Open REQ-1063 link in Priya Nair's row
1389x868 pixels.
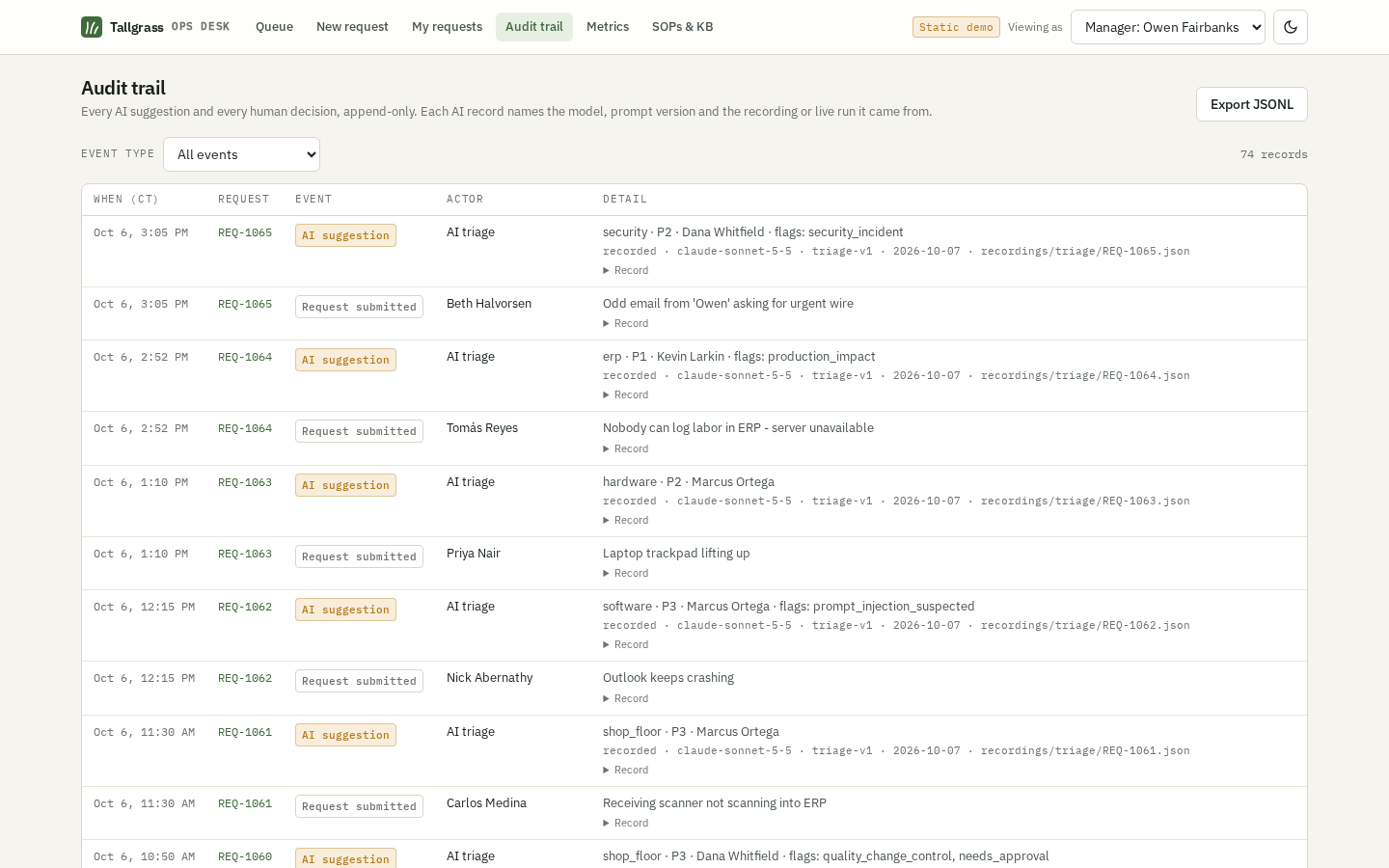pos(245,554)
